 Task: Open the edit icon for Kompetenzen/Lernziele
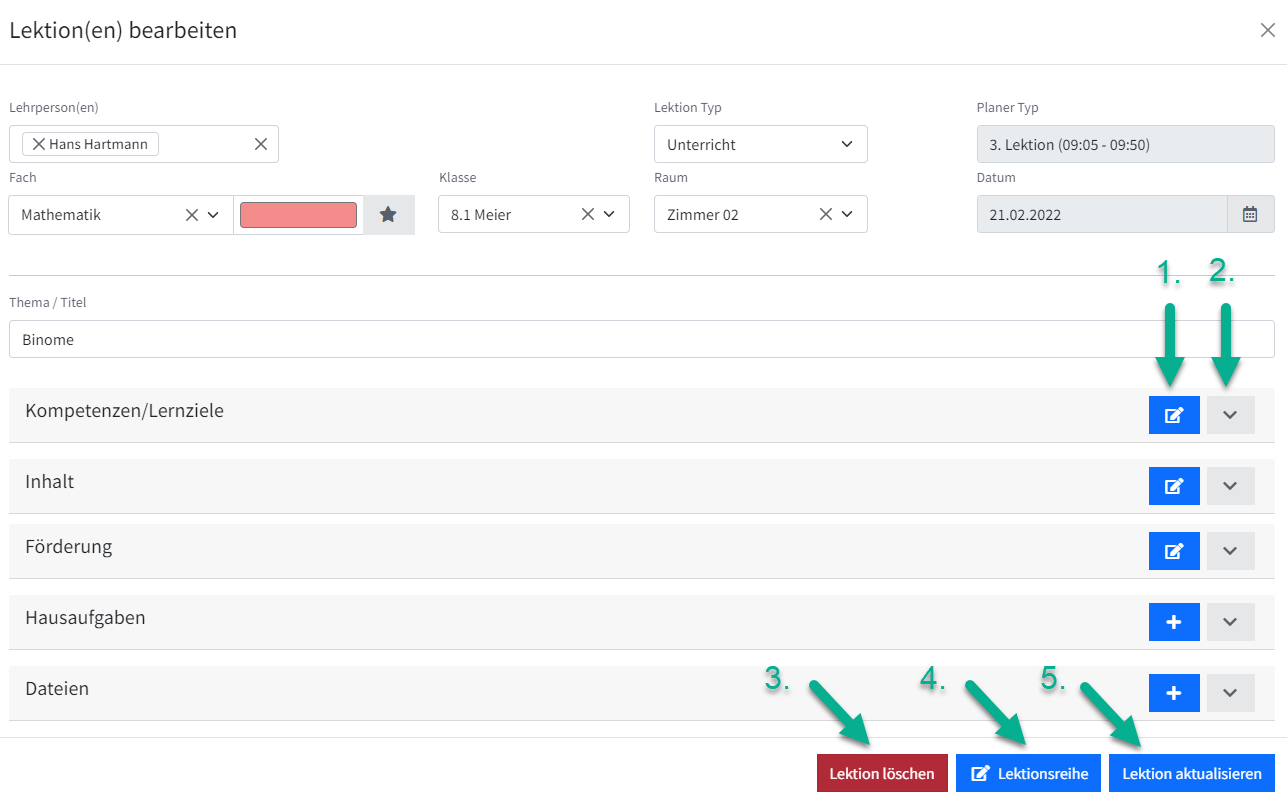point(1174,415)
